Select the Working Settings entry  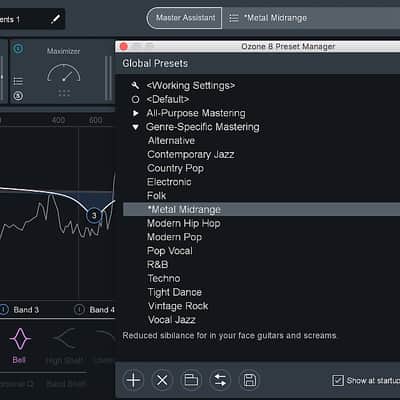click(191, 86)
